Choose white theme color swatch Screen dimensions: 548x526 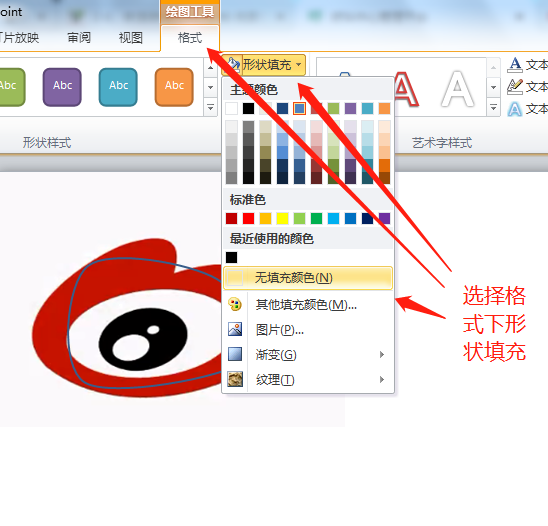pos(231,109)
